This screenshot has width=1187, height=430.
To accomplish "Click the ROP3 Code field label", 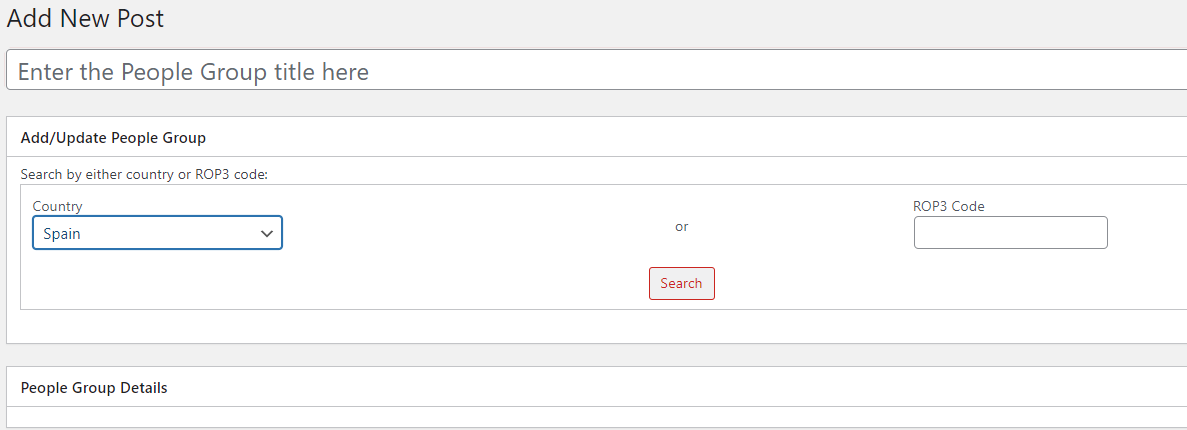I will [x=948, y=206].
